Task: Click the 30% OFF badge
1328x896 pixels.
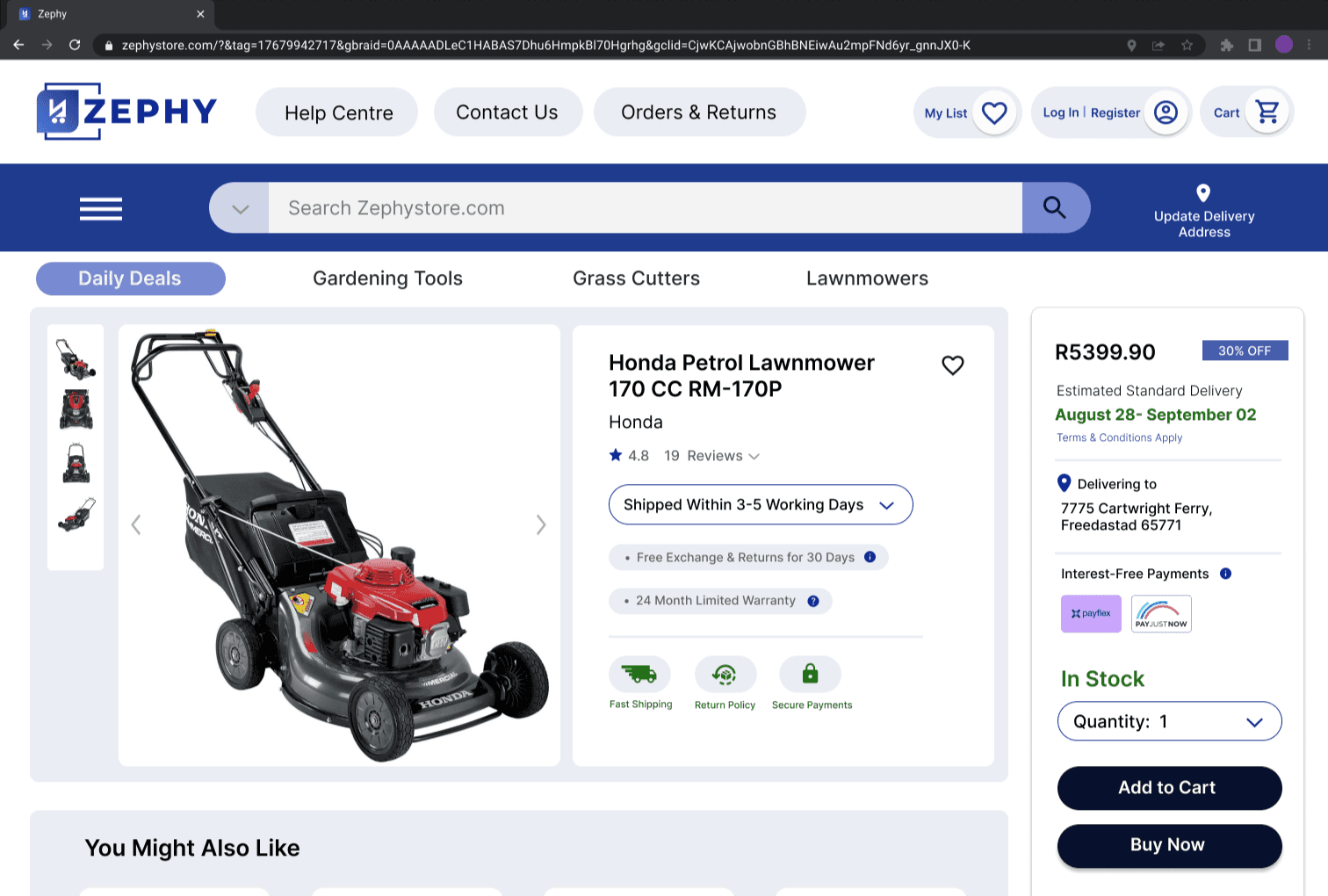Action: click(1245, 350)
